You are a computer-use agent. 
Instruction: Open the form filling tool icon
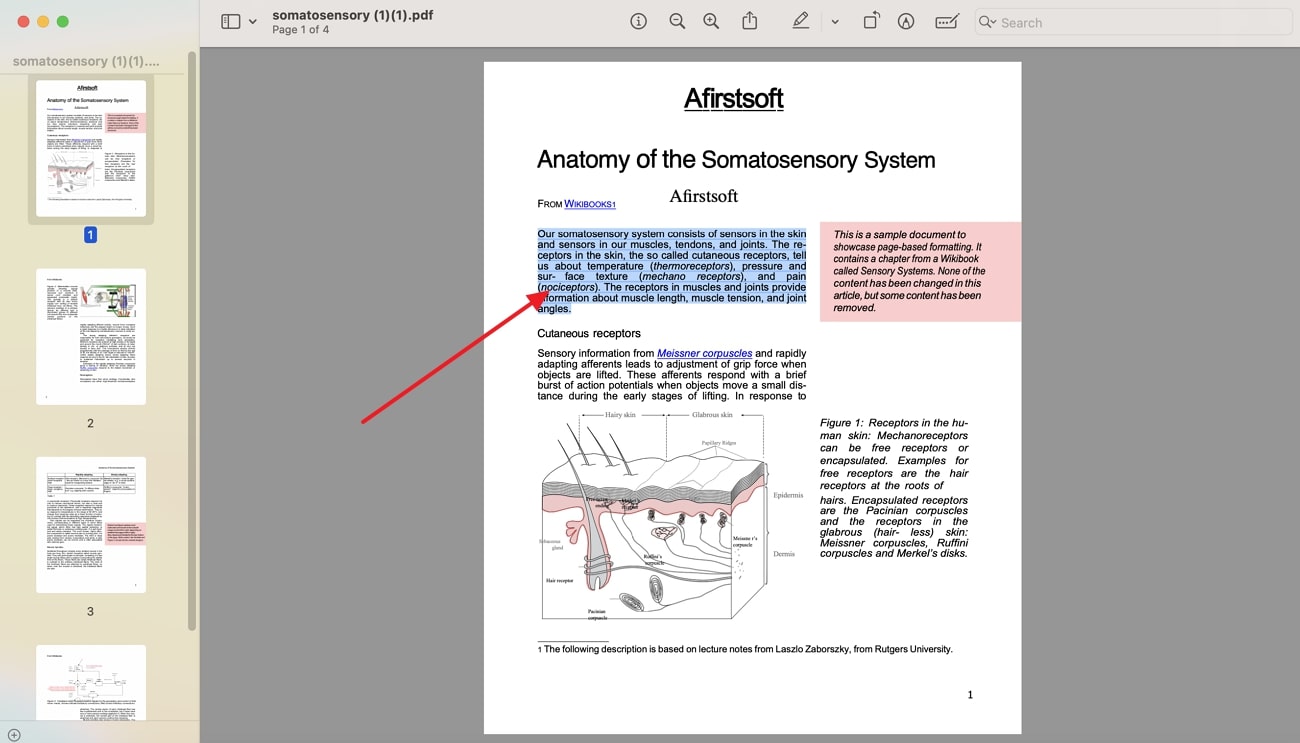tap(947, 22)
